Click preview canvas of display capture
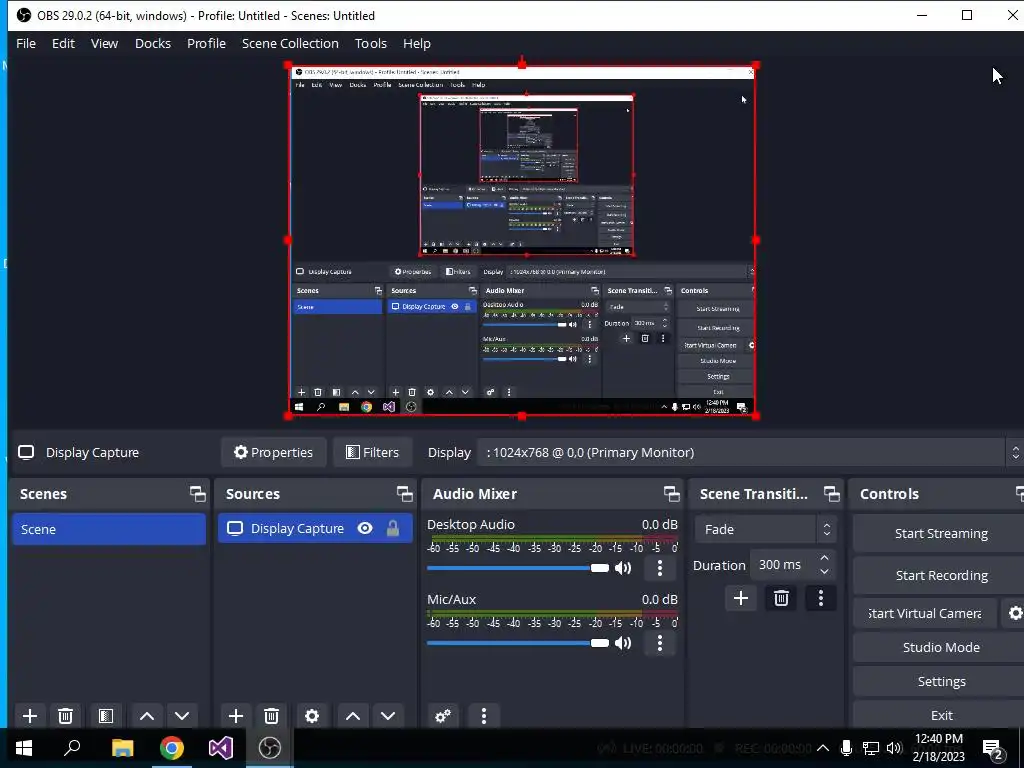The height and width of the screenshot is (768, 1024). (x=522, y=240)
